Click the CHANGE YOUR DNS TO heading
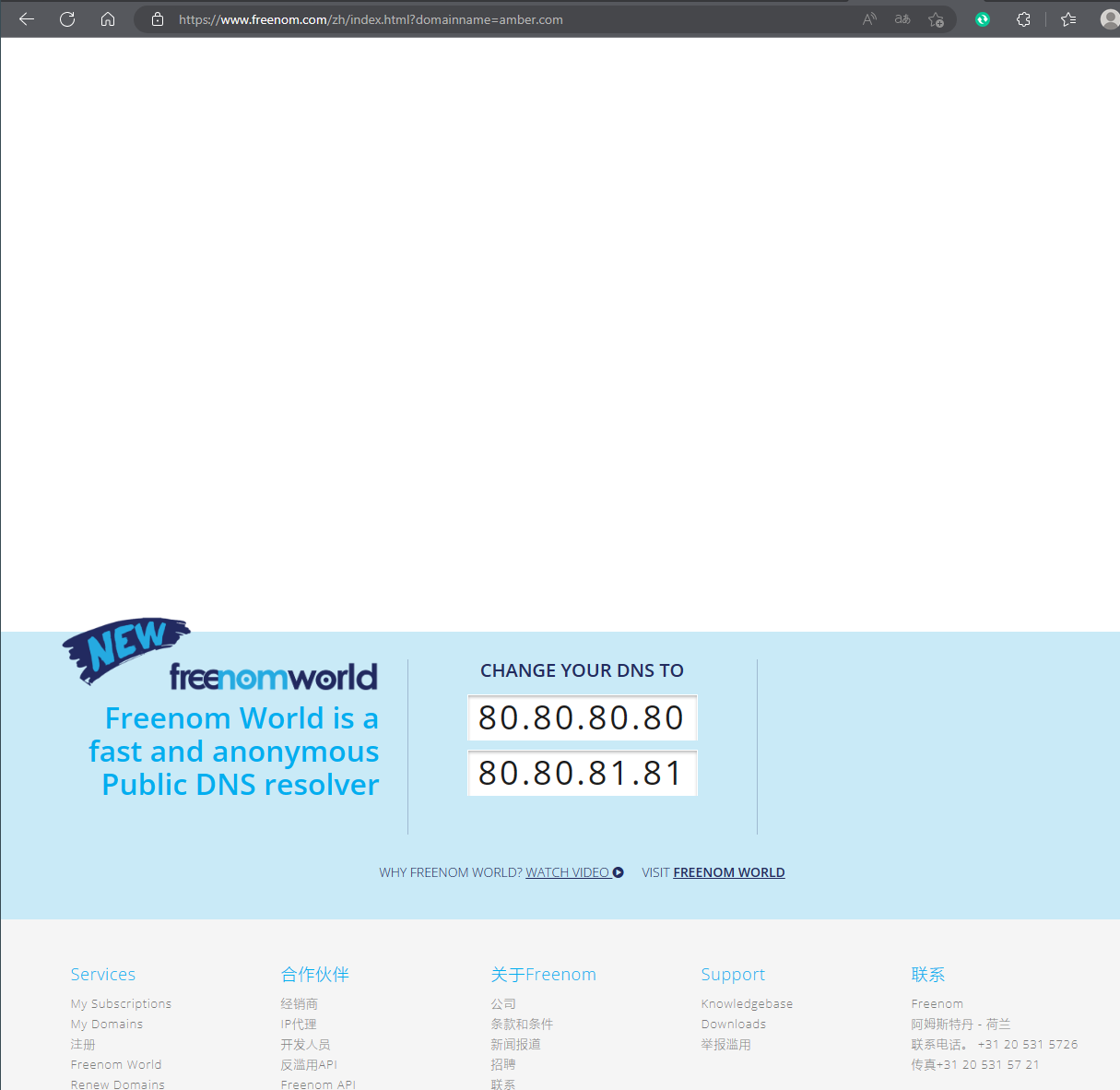 (583, 670)
